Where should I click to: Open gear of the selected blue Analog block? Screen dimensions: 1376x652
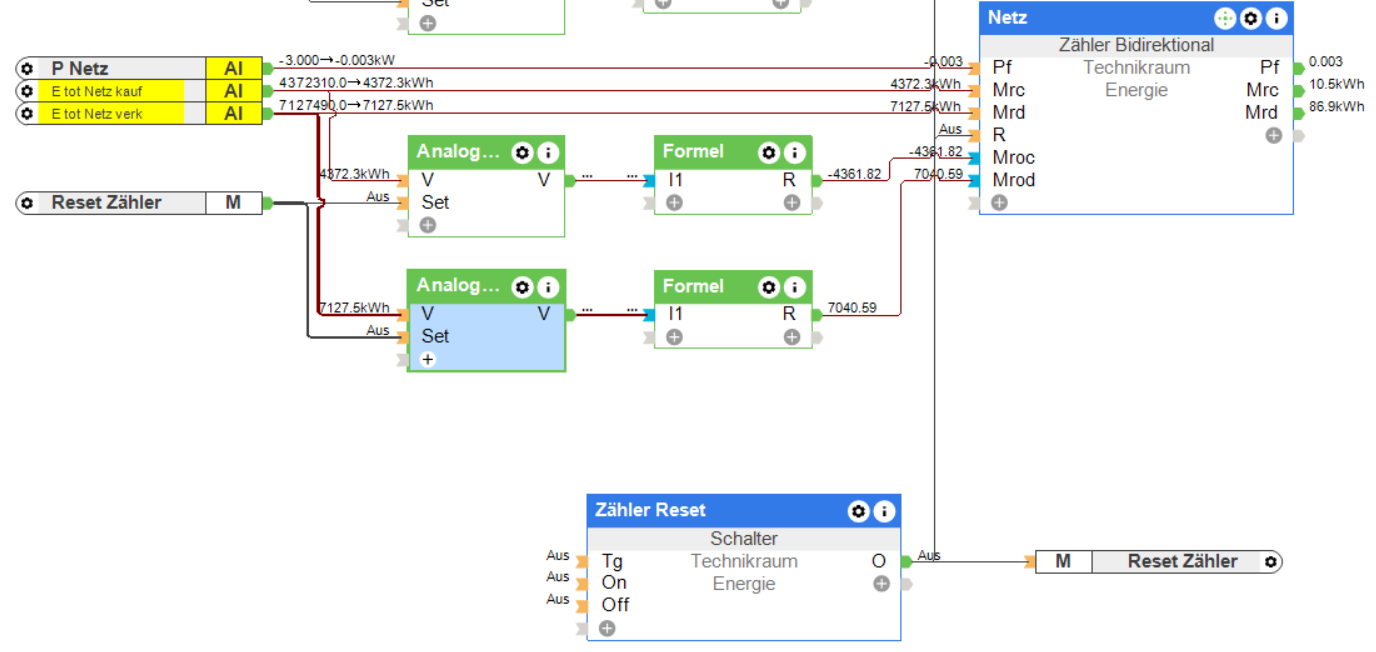click(521, 287)
